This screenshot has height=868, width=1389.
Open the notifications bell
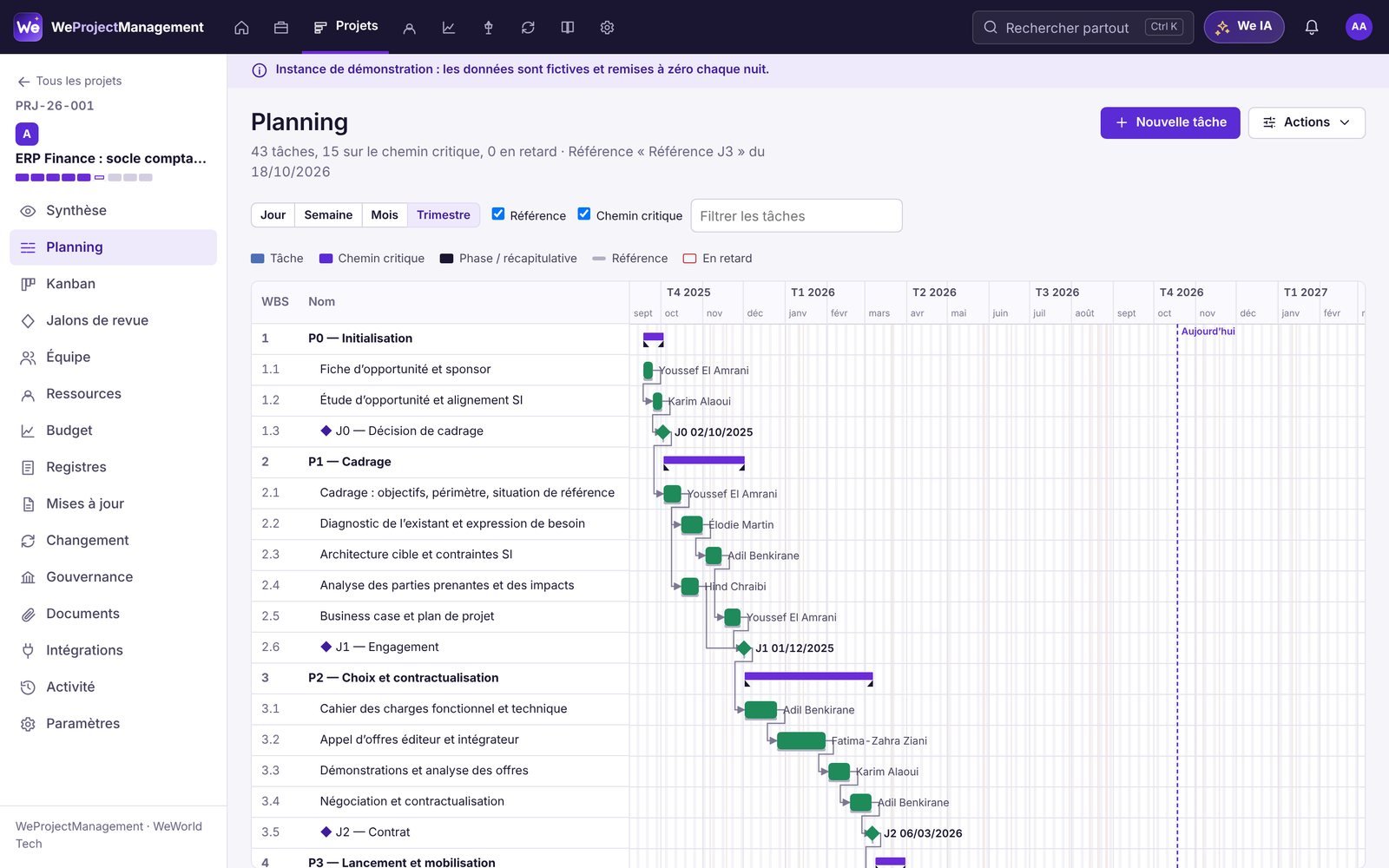(1312, 27)
